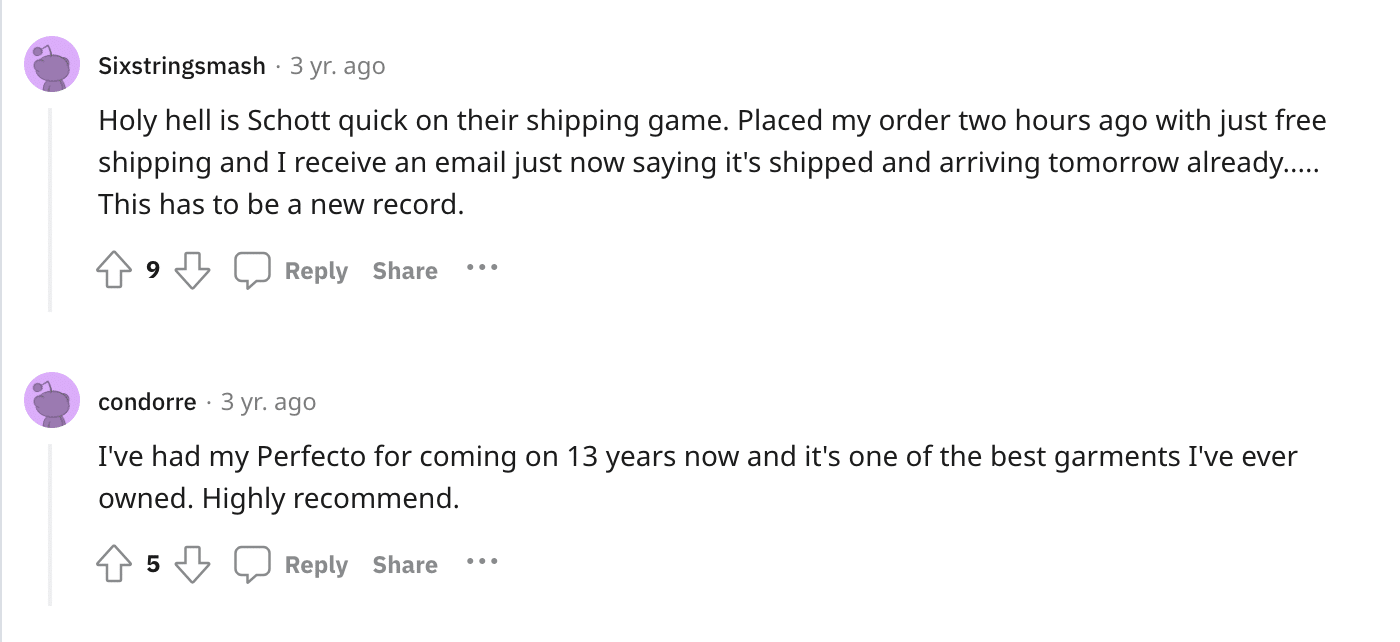Visit Sixstringsmash username link
Screen dimensions: 1400x642
tap(182, 66)
